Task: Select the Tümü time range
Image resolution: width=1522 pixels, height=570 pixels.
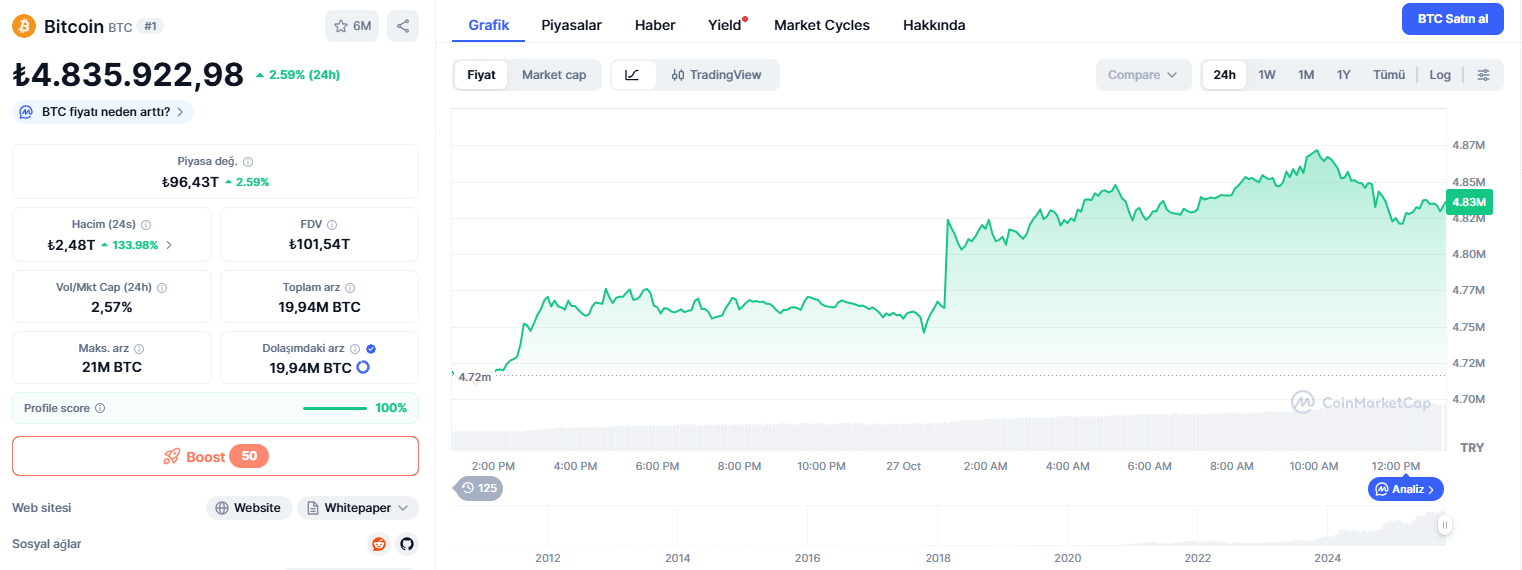Action: point(1389,75)
